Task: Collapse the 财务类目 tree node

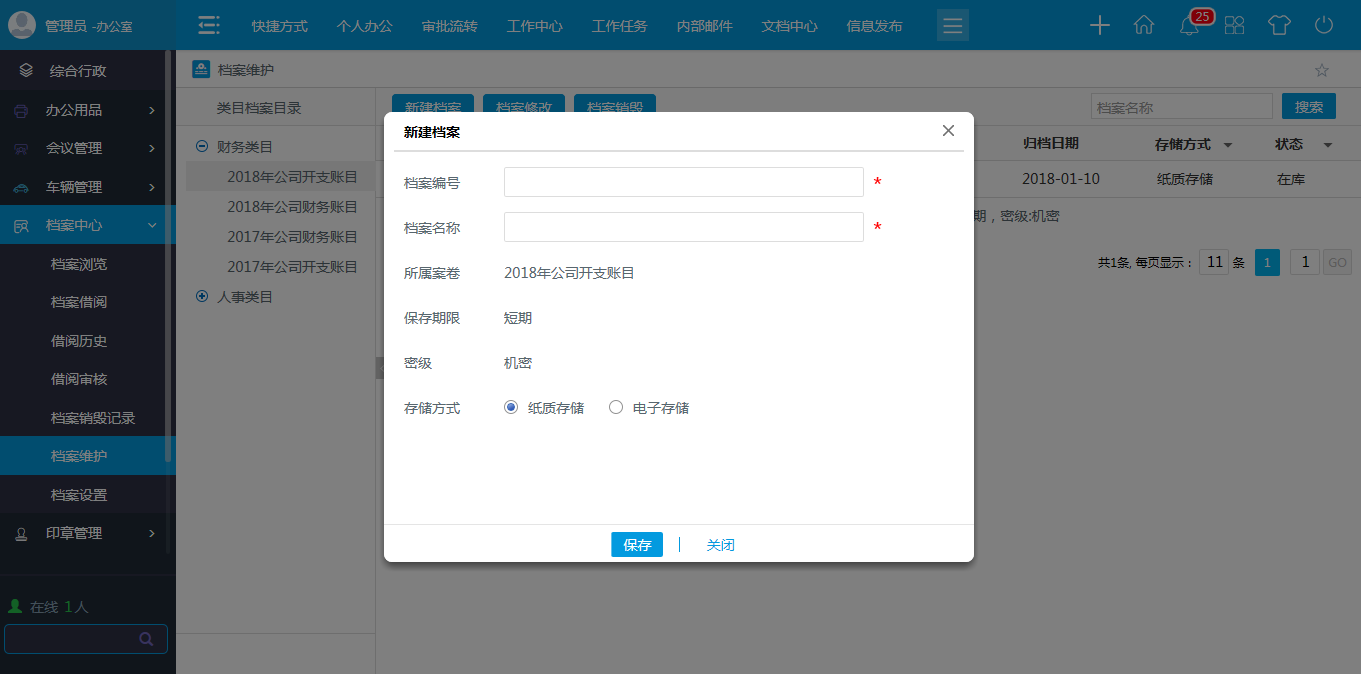Action: [202, 145]
